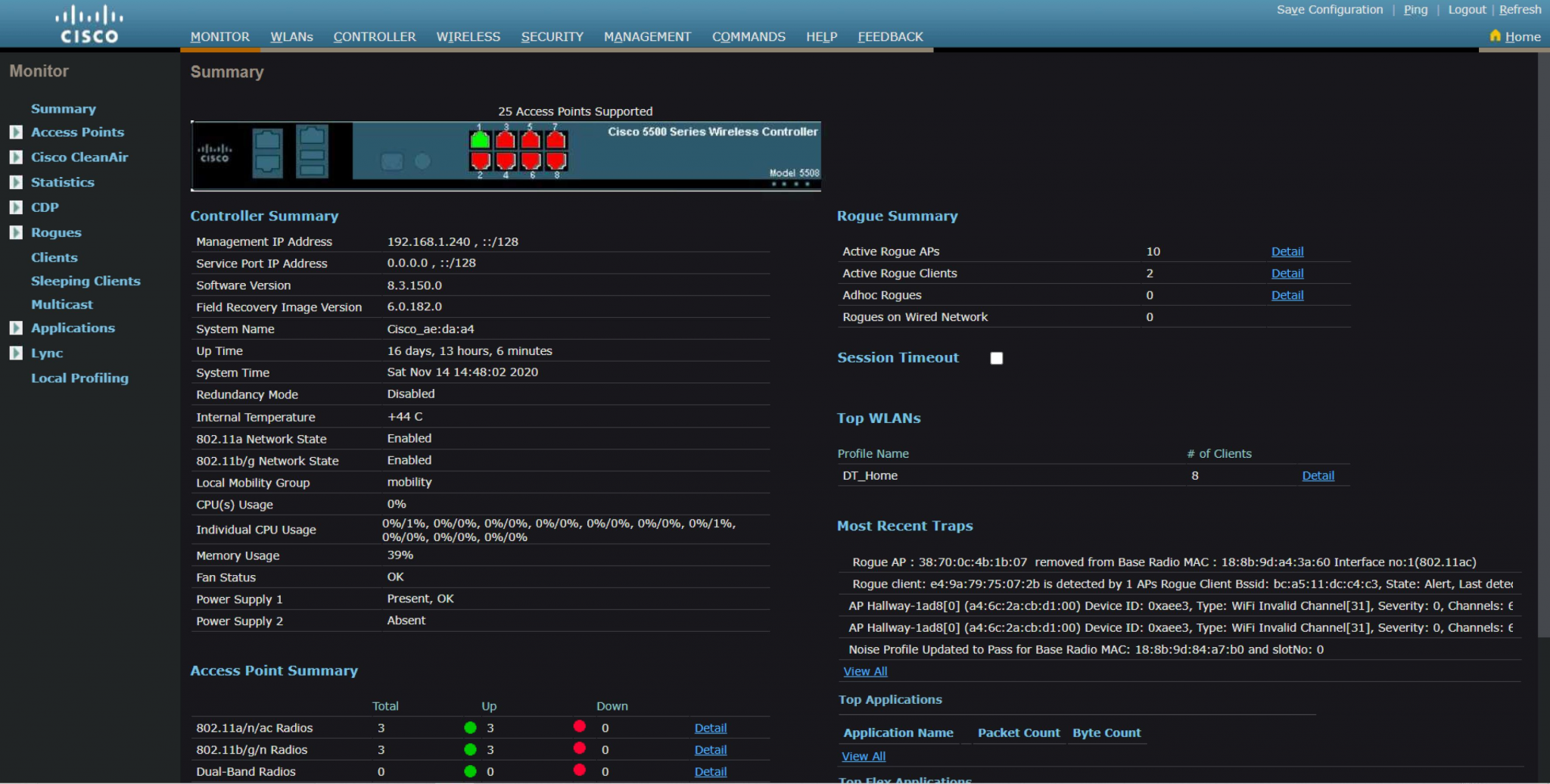The image size is (1550, 784).
Task: Click the Logout link
Action: tap(1468, 10)
